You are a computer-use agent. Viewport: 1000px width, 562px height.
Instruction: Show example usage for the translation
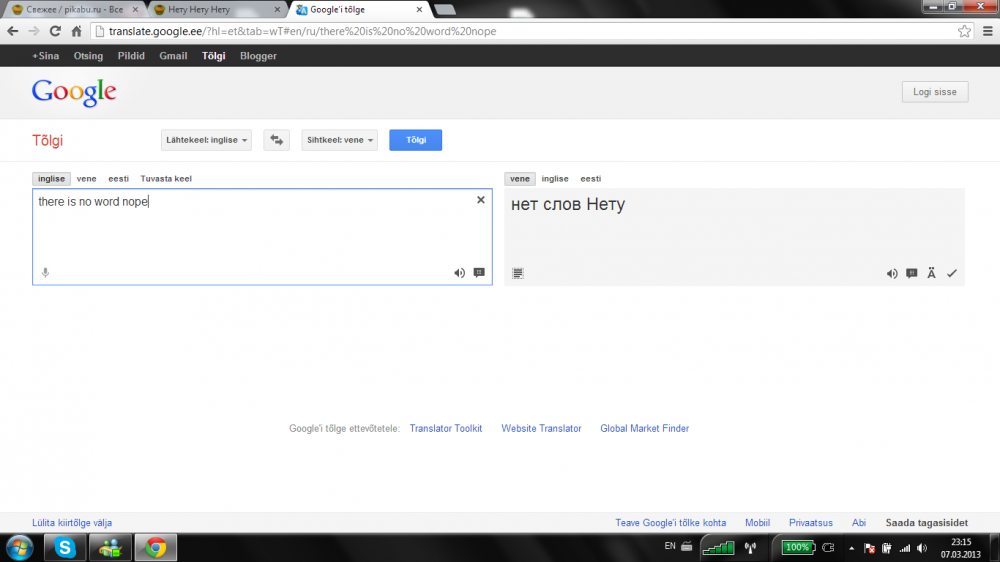pos(911,274)
